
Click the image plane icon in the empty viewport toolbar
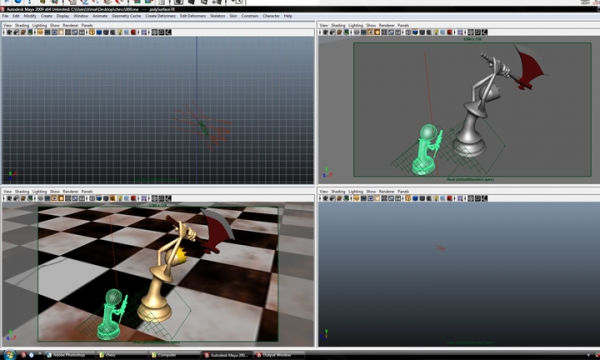[x=347, y=198]
